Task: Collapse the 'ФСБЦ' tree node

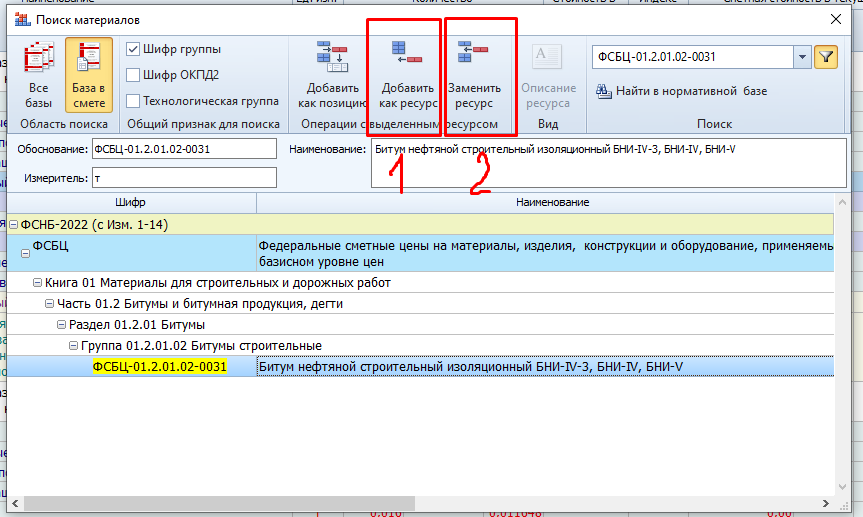Action: [25, 254]
